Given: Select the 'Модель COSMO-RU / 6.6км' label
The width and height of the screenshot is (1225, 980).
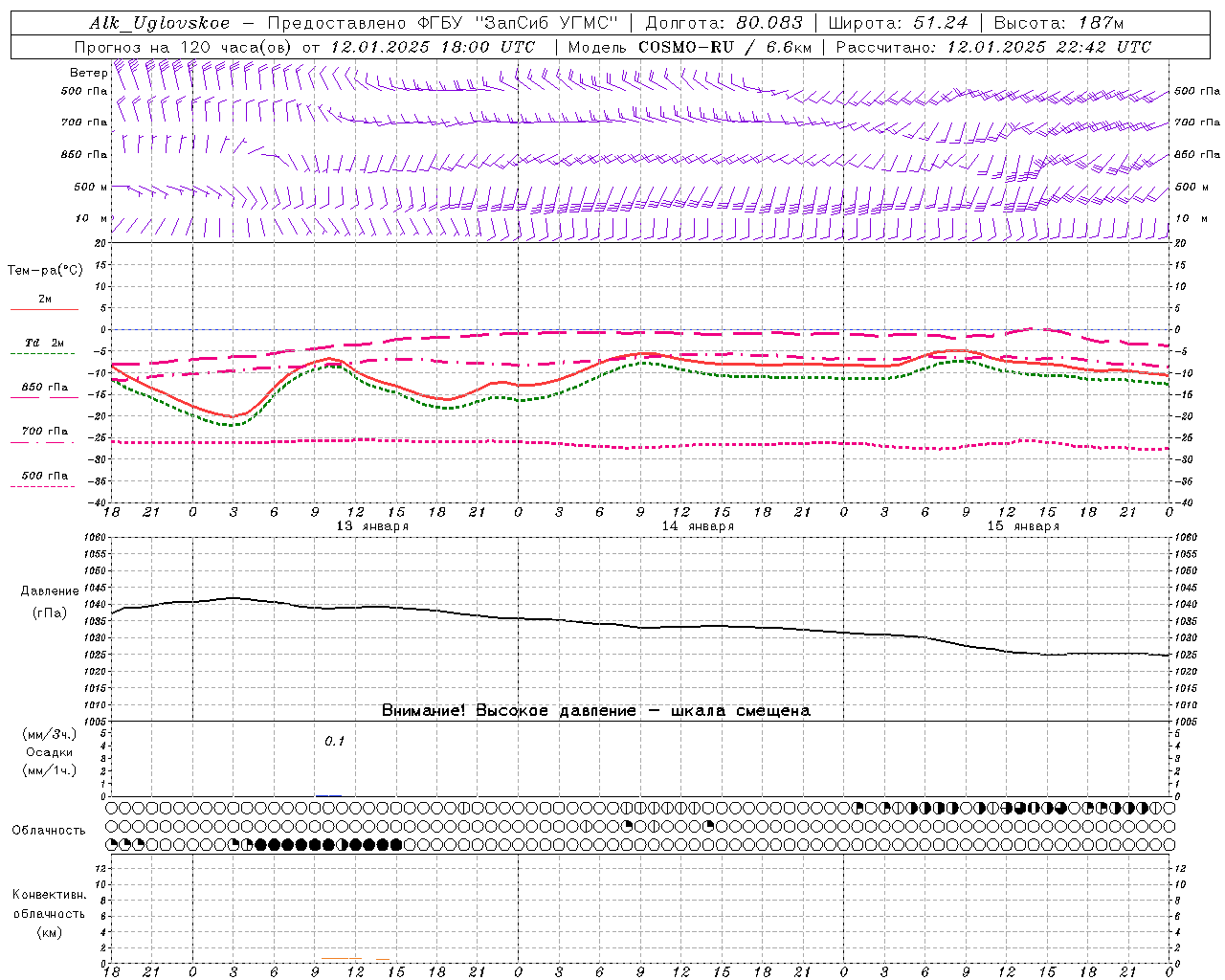Looking at the screenshot, I should [689, 47].
